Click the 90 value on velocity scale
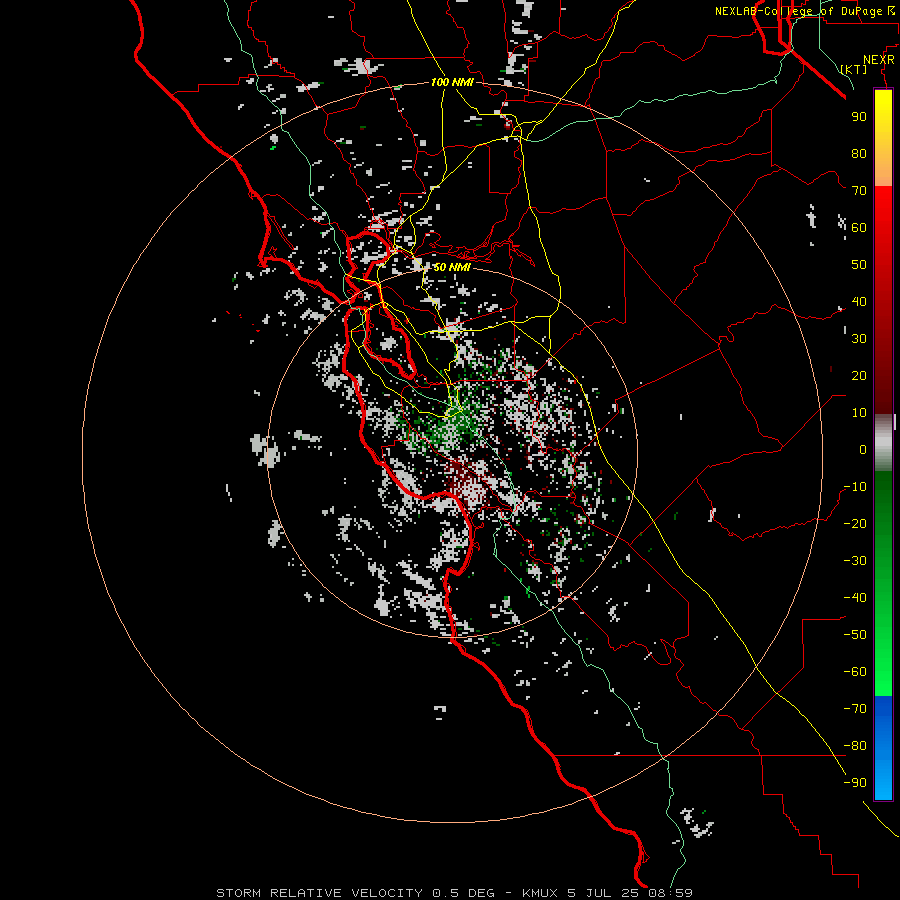900x900 pixels. tap(859, 117)
